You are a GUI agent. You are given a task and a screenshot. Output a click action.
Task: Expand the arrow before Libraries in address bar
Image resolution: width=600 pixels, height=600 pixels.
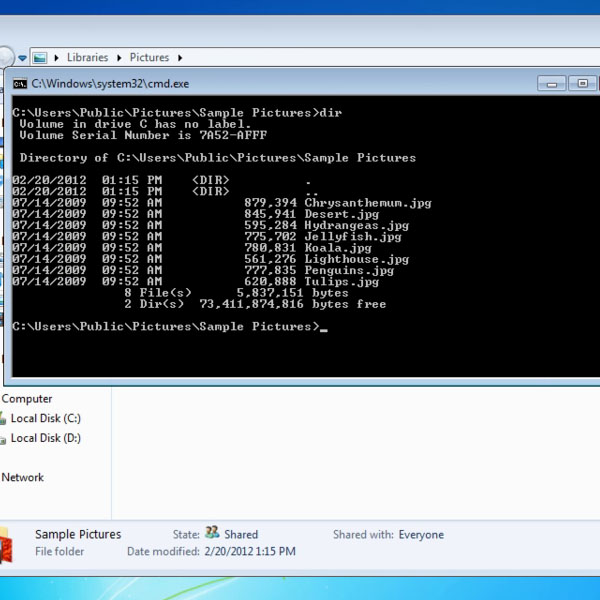pos(57,58)
